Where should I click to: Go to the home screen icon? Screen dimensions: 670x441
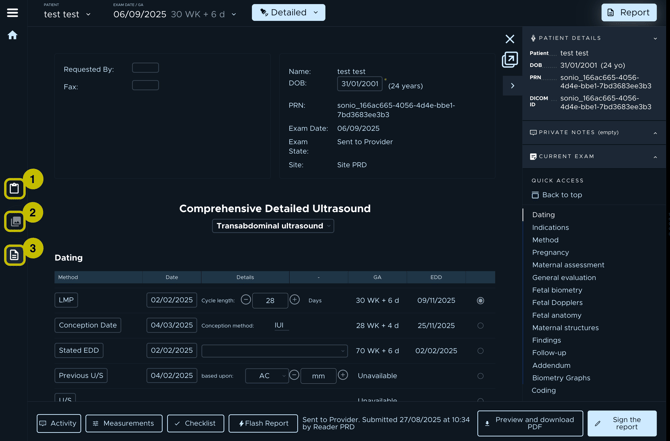click(12, 35)
